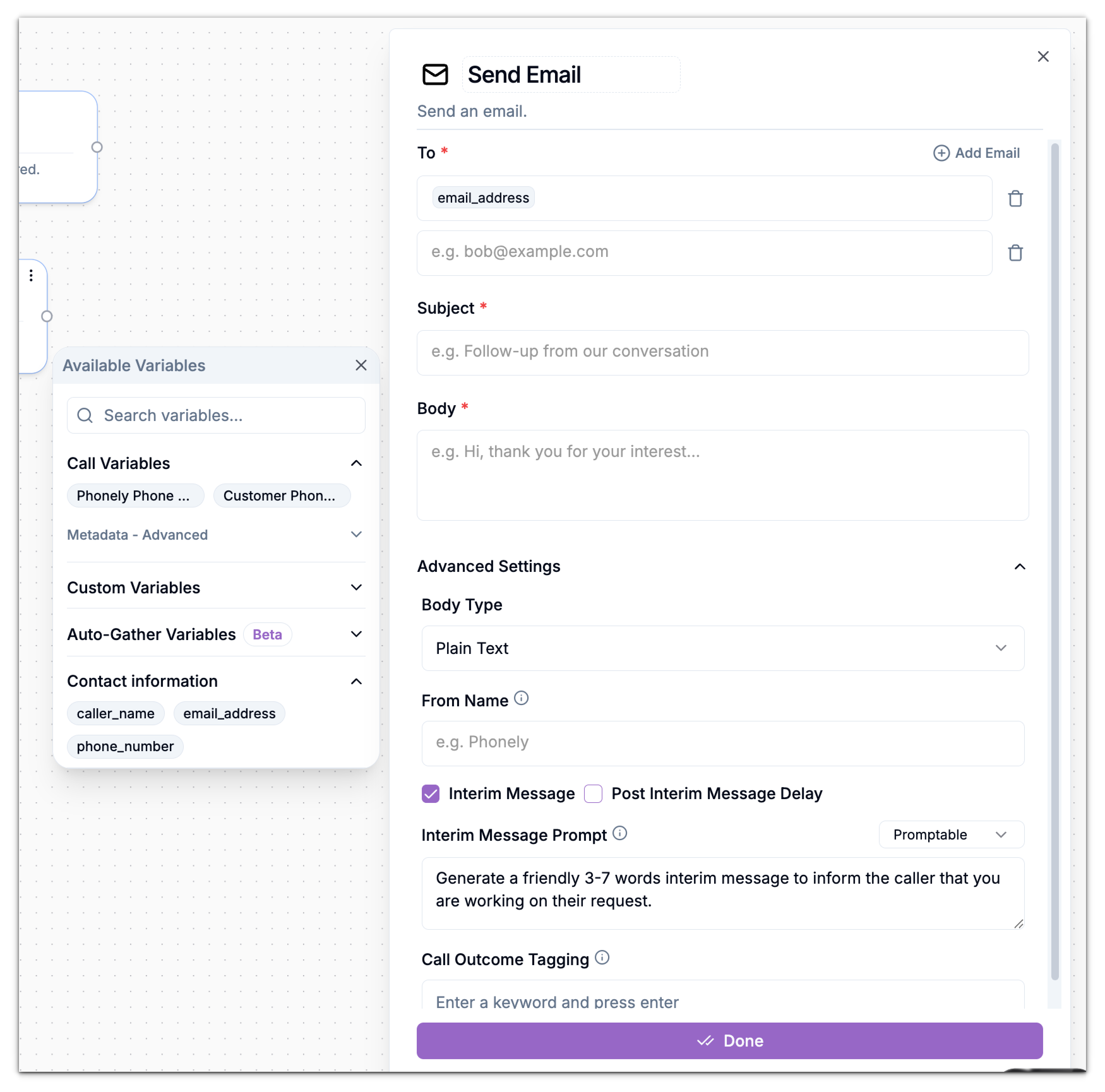Delete the email_address recipient using trash icon
The width and height of the screenshot is (1105, 1092).
point(1016,199)
